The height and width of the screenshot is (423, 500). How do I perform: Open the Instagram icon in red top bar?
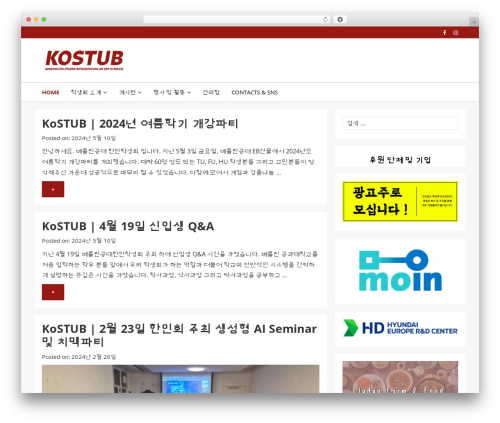(x=456, y=33)
